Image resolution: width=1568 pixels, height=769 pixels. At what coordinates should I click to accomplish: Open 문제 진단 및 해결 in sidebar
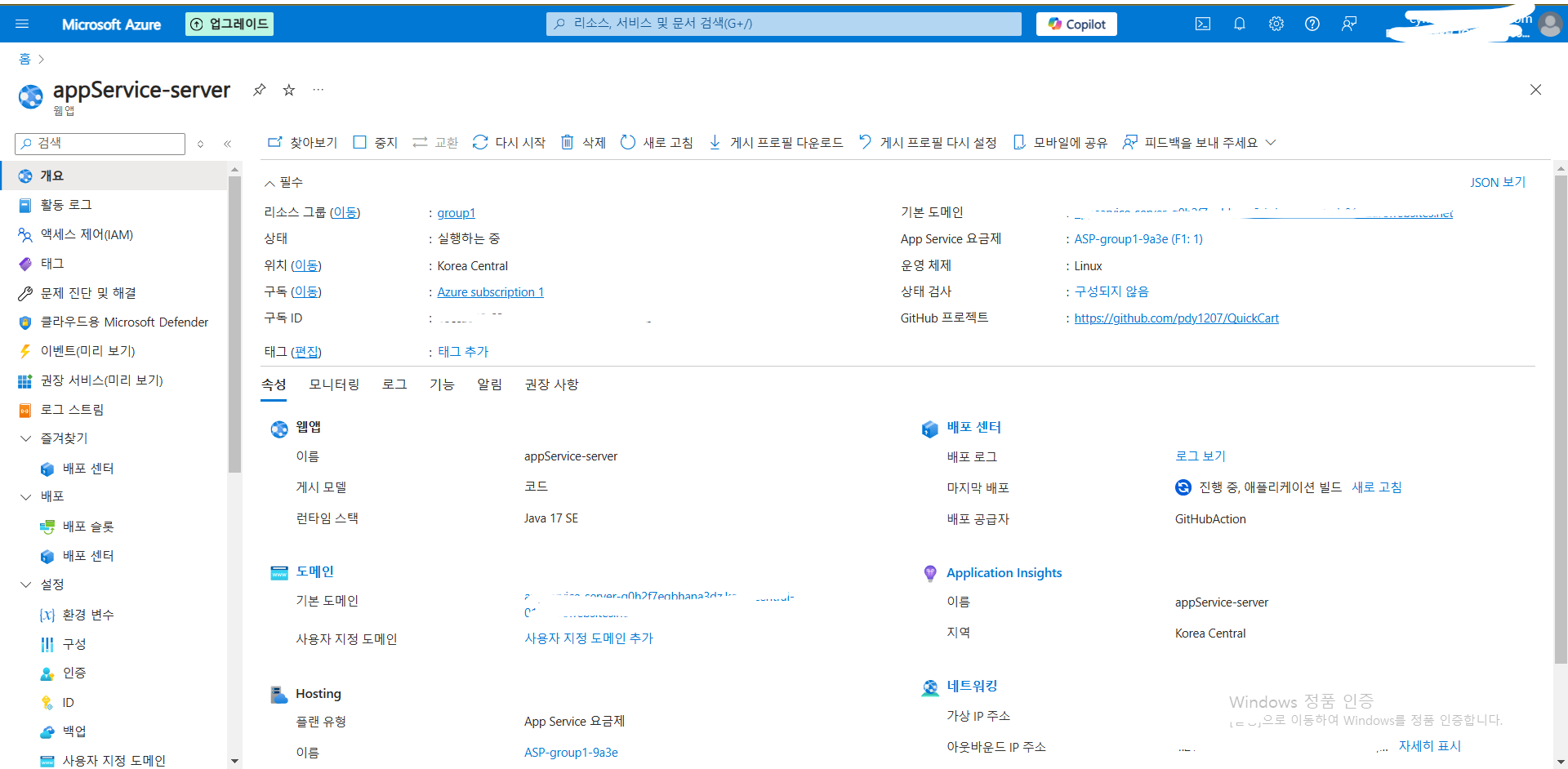point(114,293)
